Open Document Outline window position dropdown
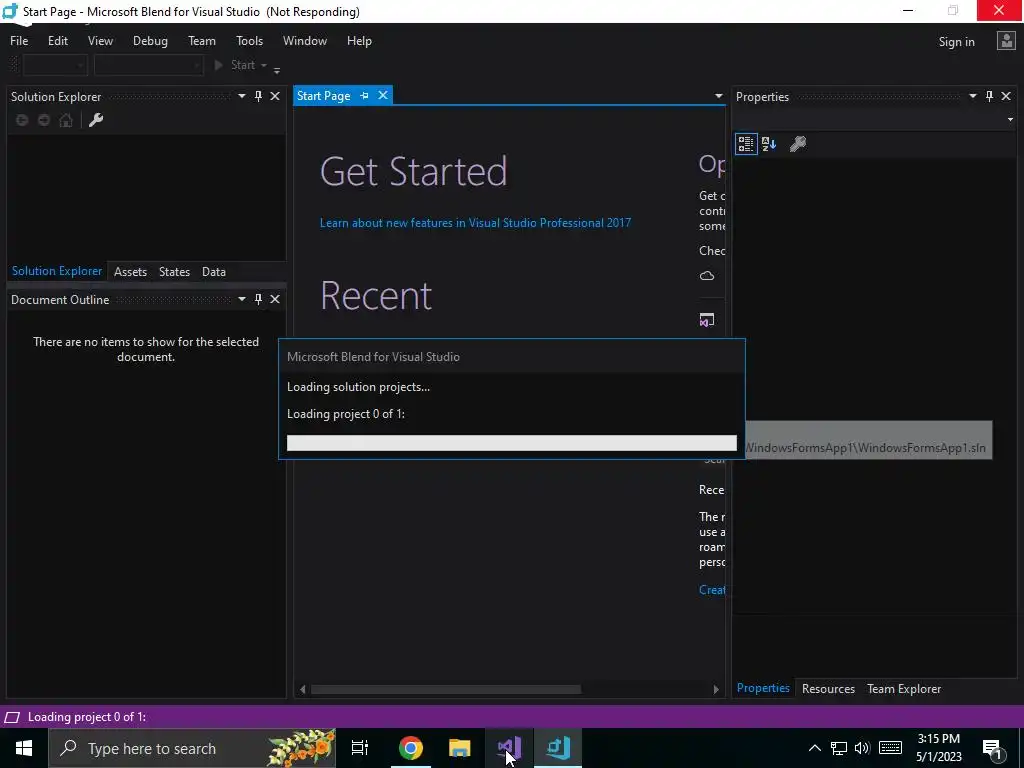The width and height of the screenshot is (1024, 768). tap(242, 299)
